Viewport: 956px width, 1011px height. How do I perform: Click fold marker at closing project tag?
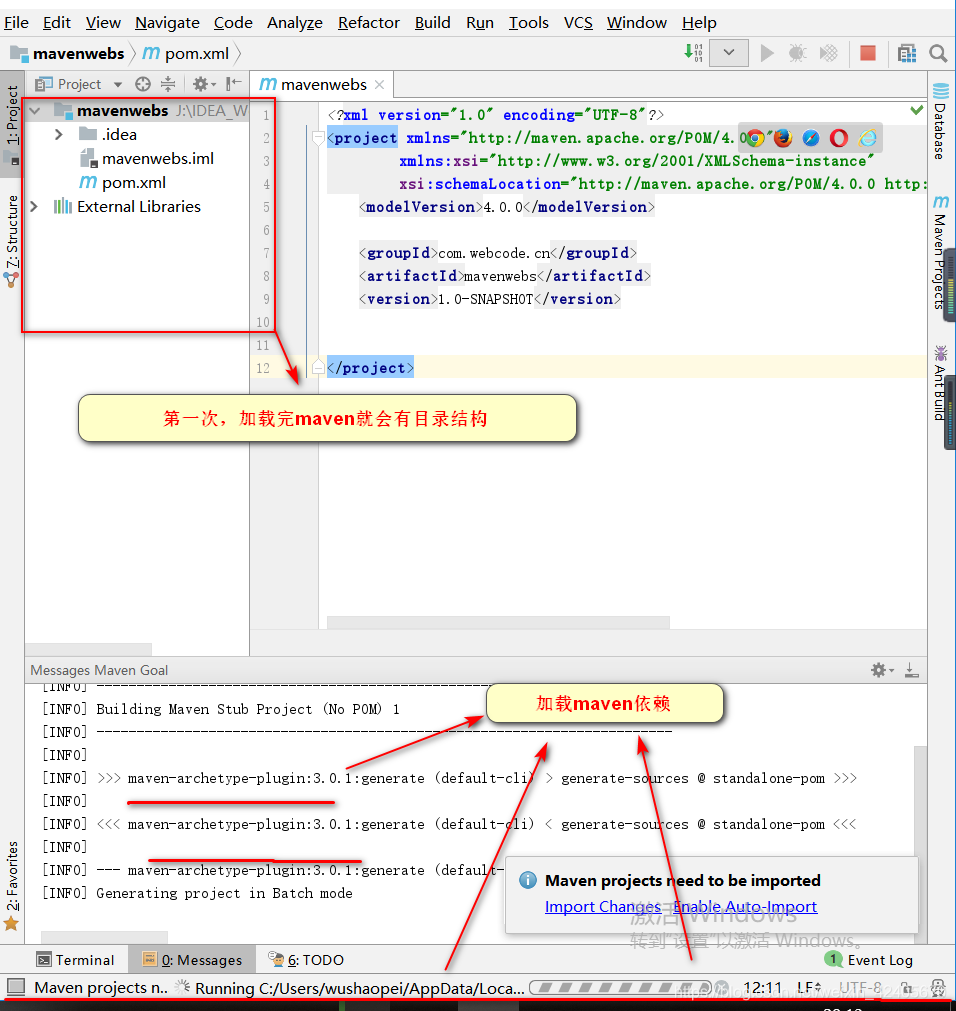pyautogui.click(x=318, y=368)
